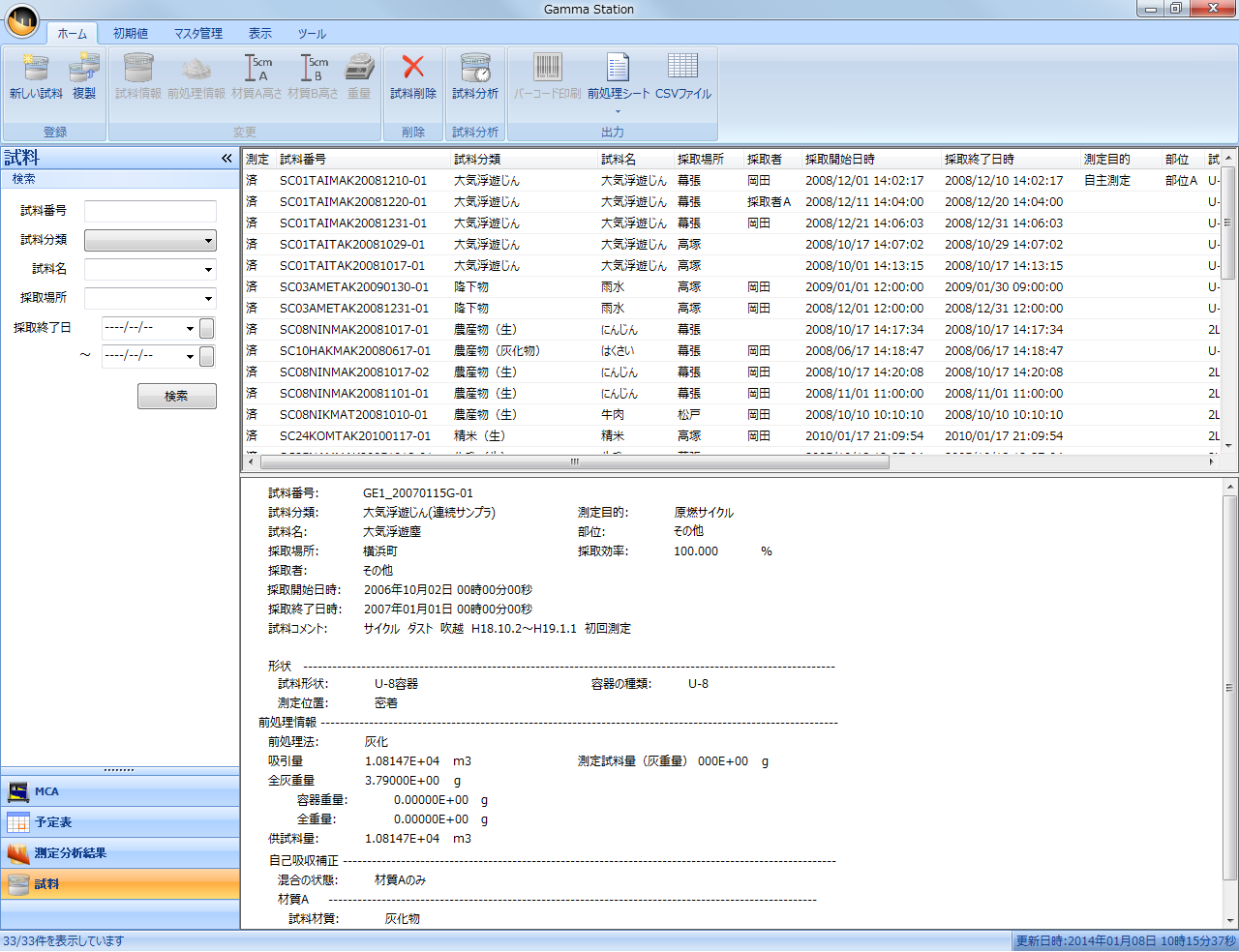
Task: Select row SC10HAKMAK20080617-01
Action: click(x=733, y=350)
